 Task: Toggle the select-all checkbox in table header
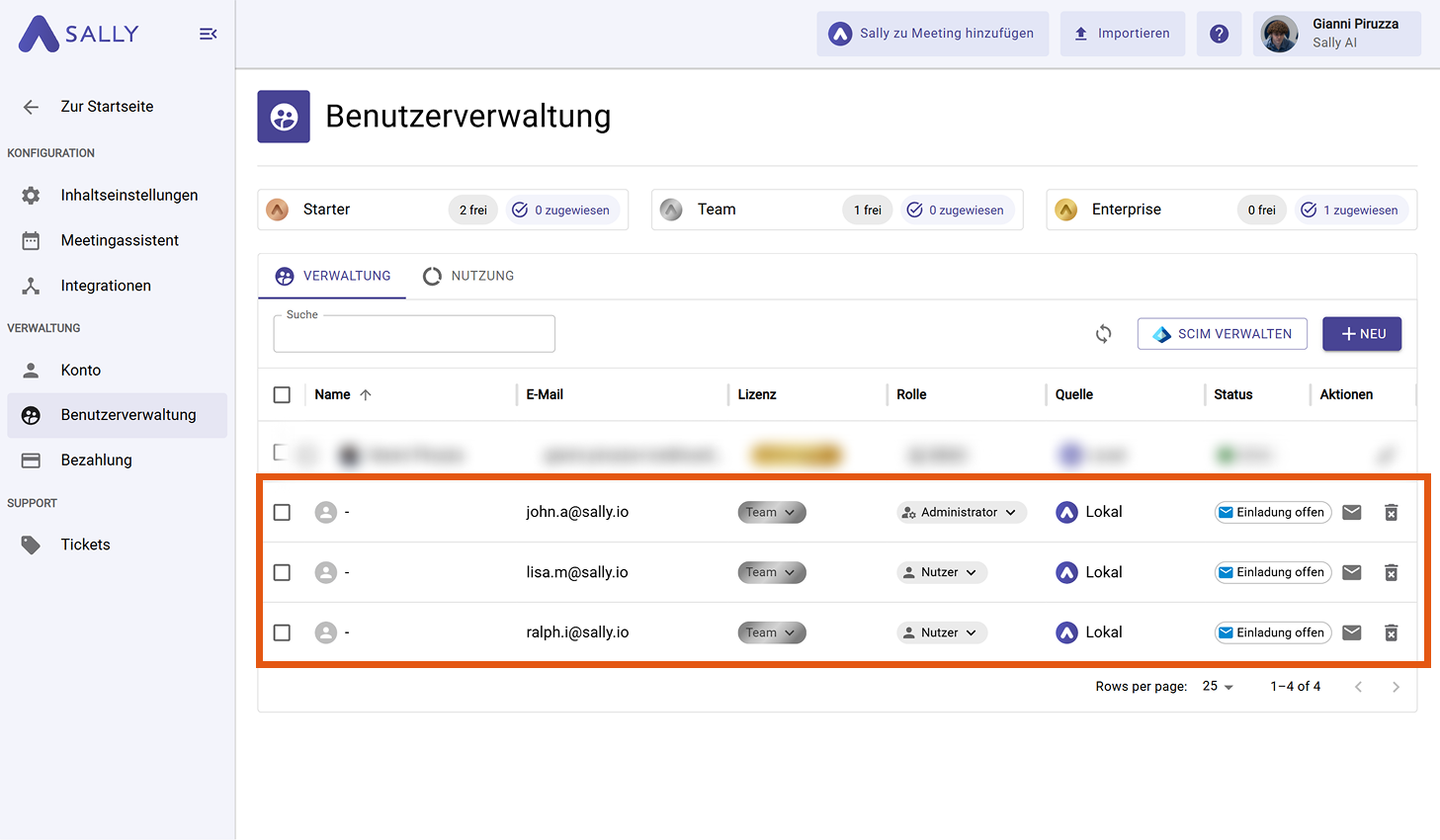pos(282,394)
